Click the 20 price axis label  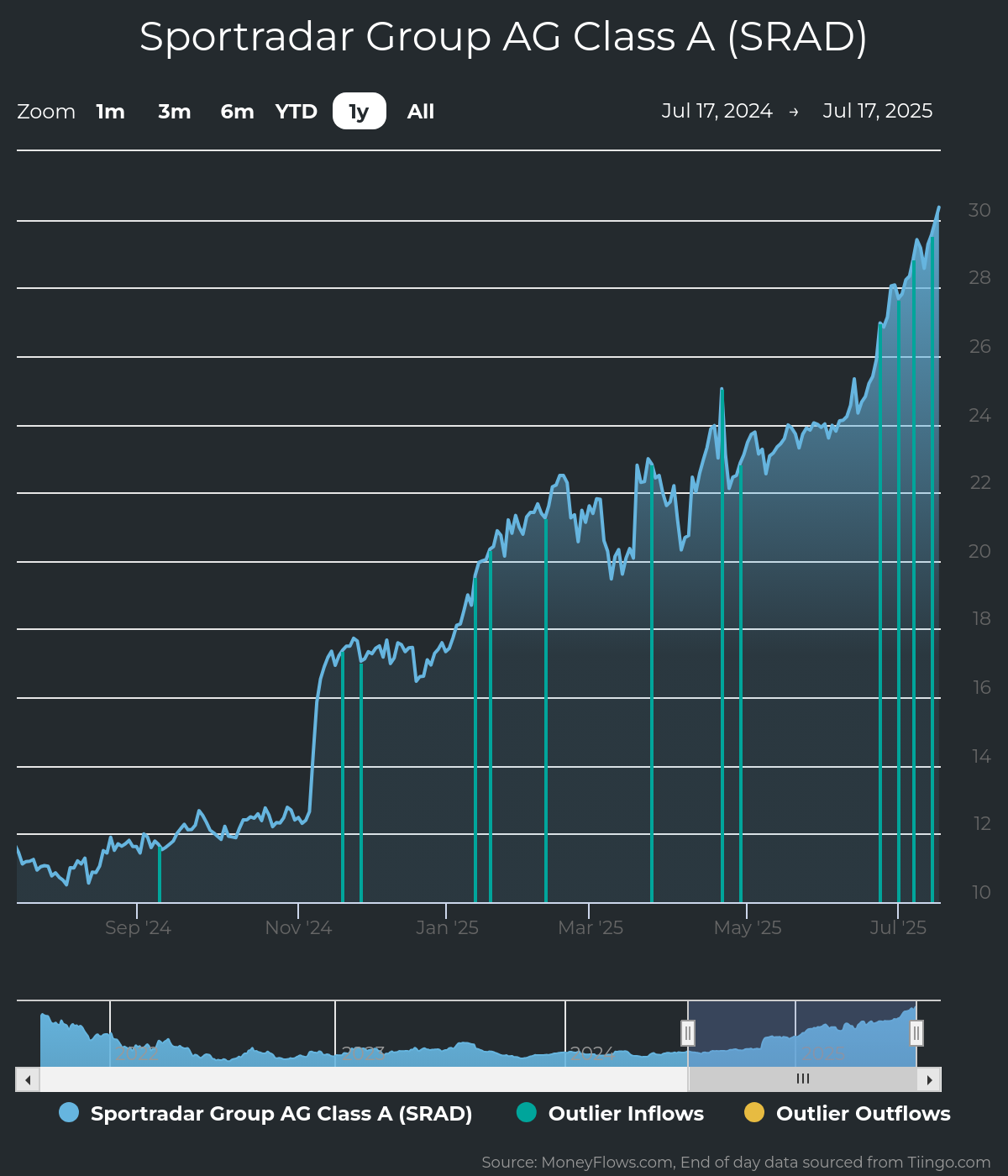click(979, 551)
